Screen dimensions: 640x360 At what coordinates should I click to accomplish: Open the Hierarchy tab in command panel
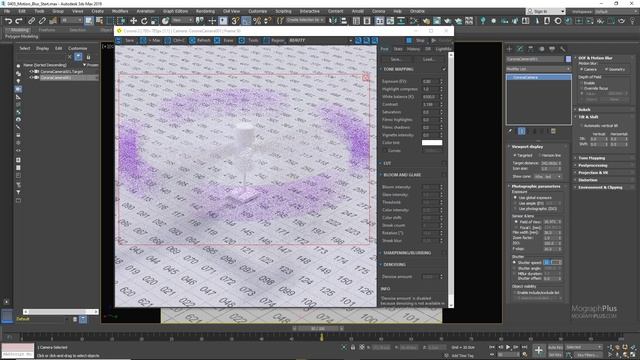[x=531, y=49]
